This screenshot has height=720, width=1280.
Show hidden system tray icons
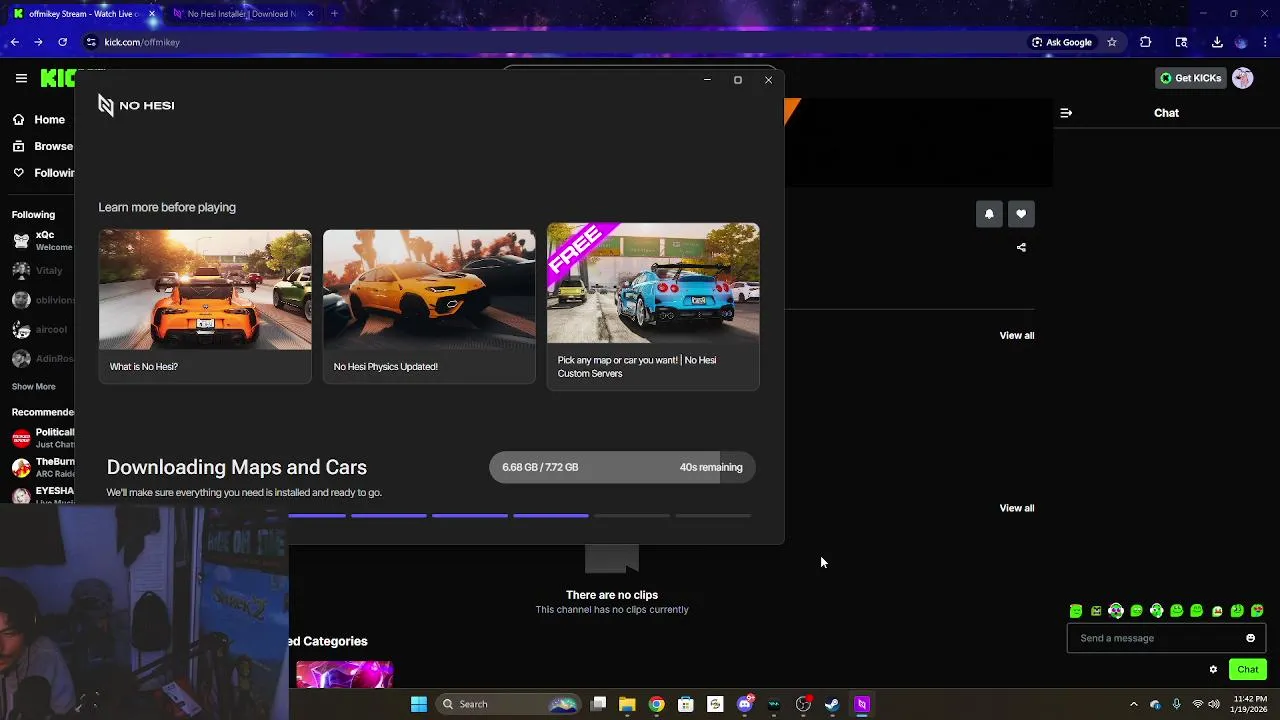pyautogui.click(x=1133, y=704)
